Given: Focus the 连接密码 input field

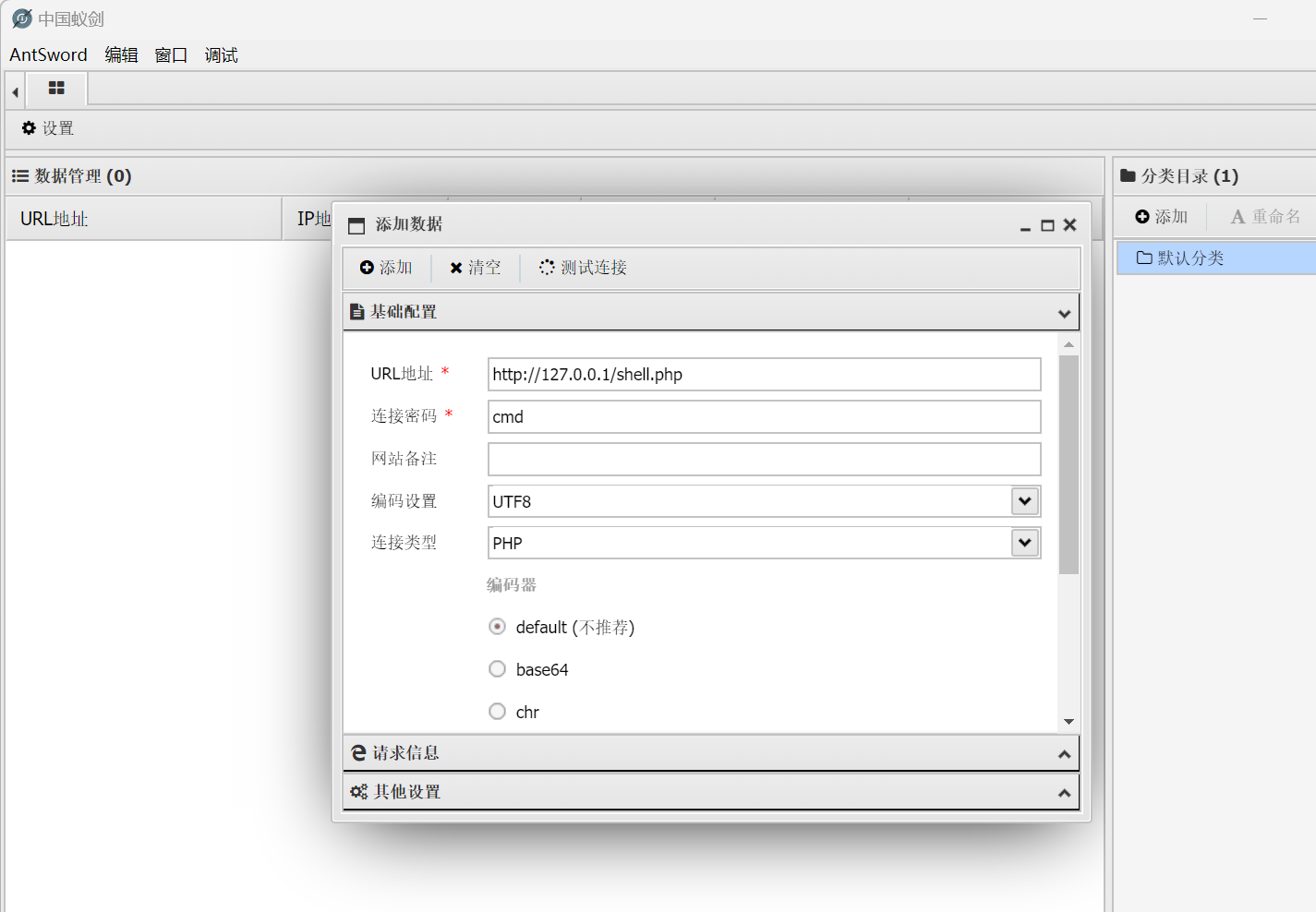Looking at the screenshot, I should click(x=764, y=417).
